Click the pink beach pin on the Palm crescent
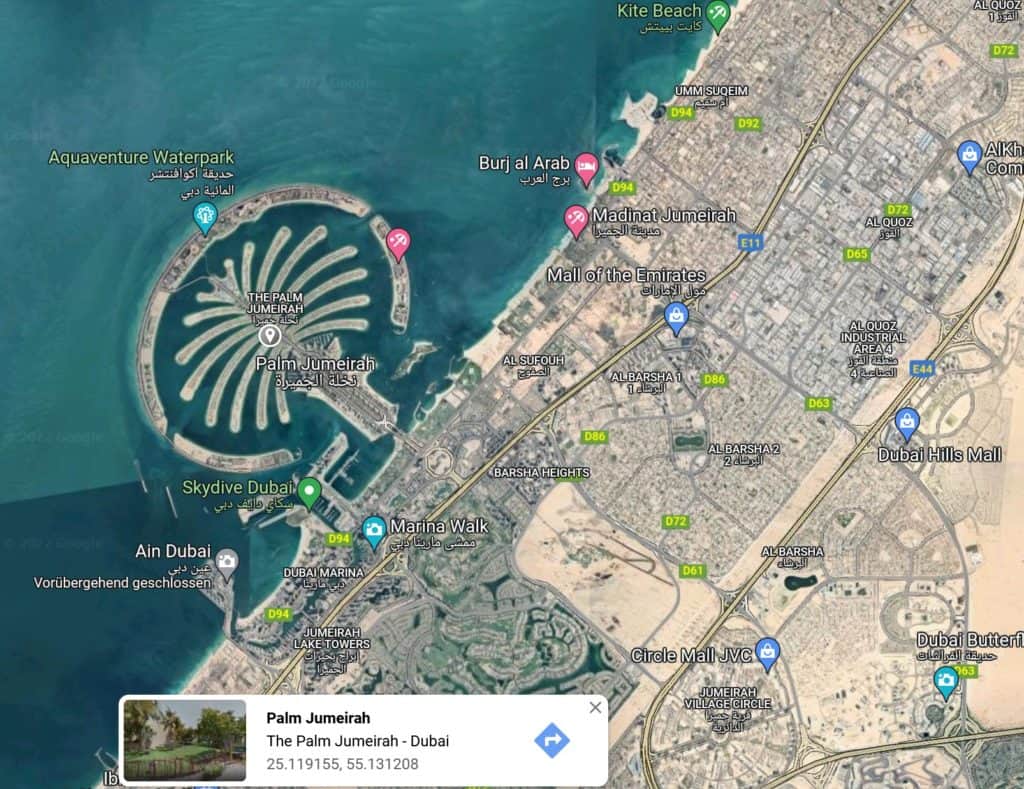The width and height of the screenshot is (1024, 789). [398, 244]
